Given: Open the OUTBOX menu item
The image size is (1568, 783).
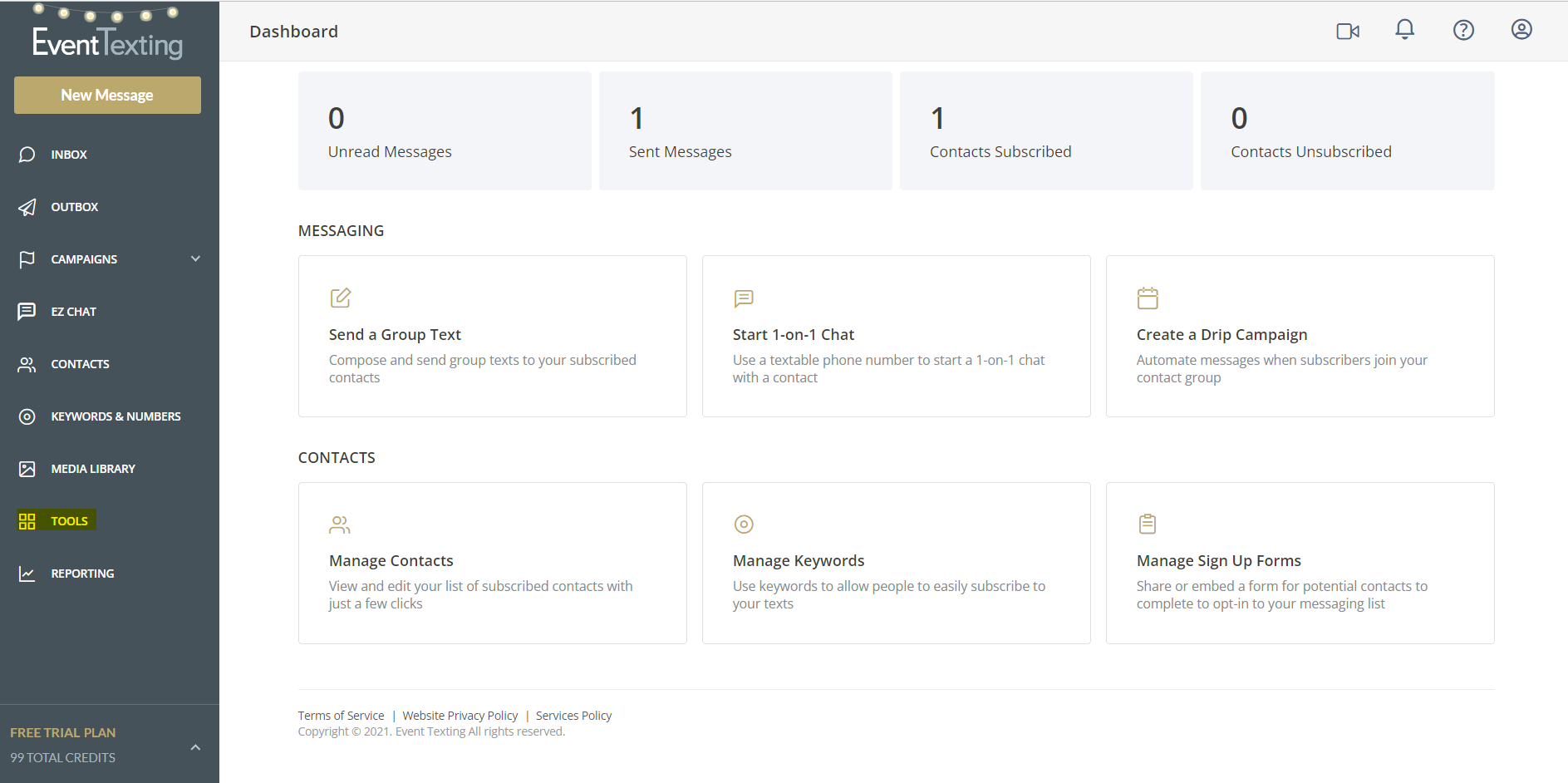Looking at the screenshot, I should pos(75,207).
